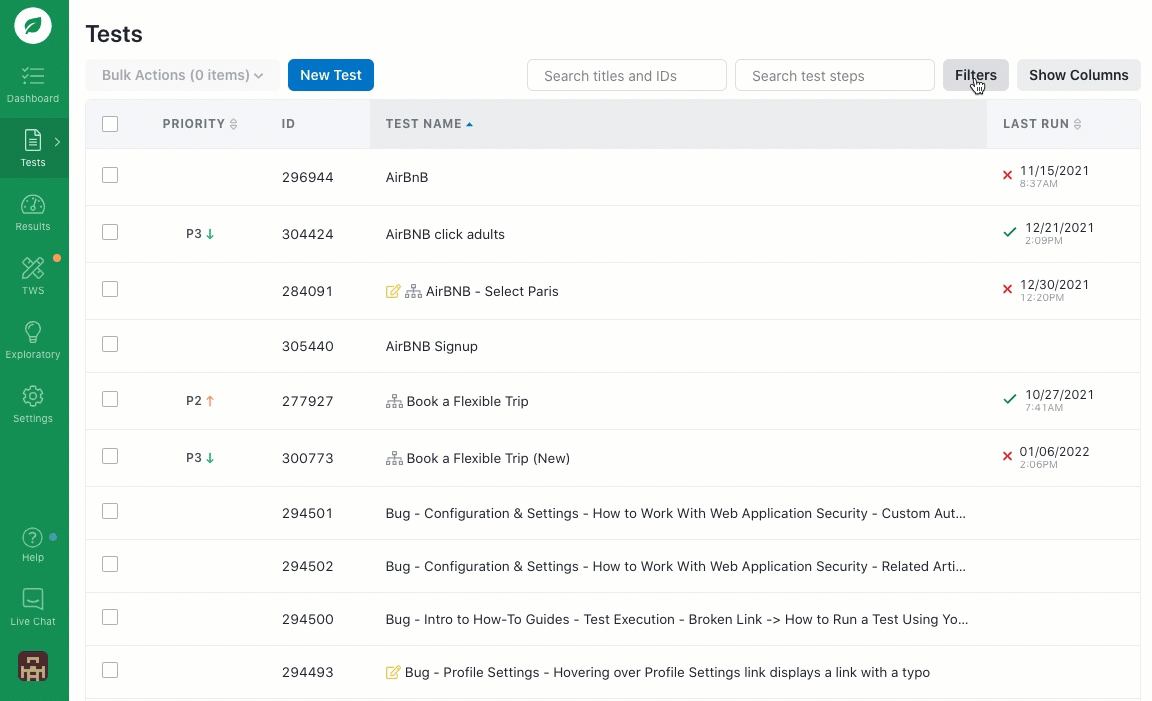The image size is (1152, 701).
Task: Click test ID 294501
Action: coord(307,513)
